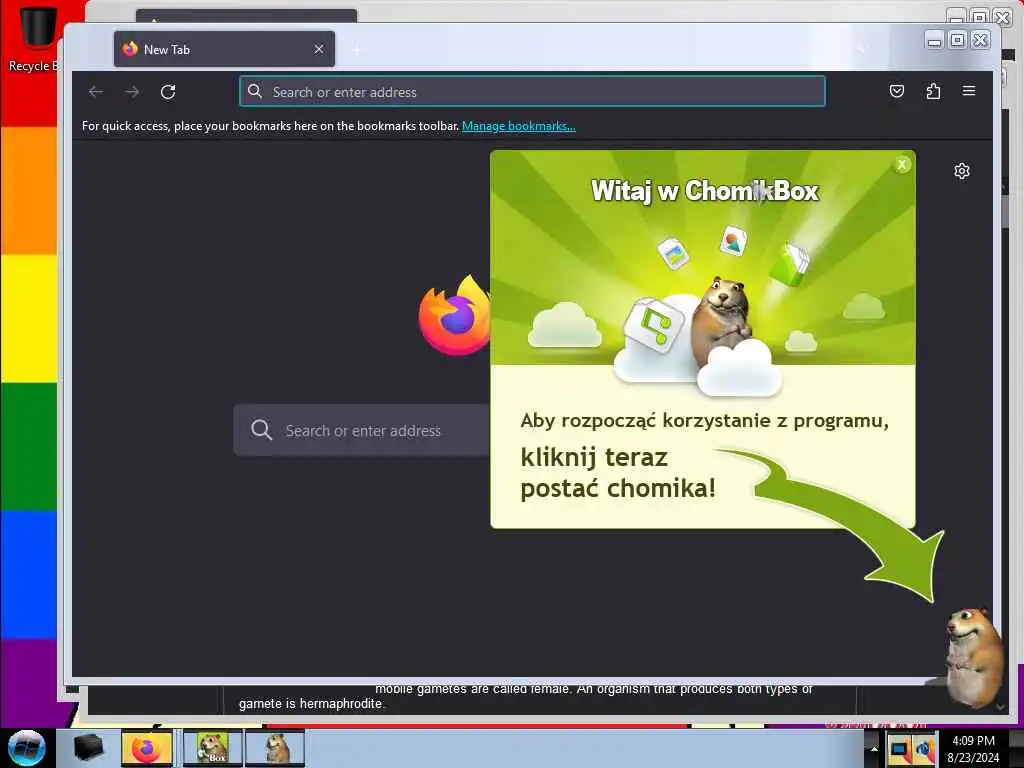Open a new tab with plus button
Screen dimensions: 1024x768
click(x=357, y=50)
